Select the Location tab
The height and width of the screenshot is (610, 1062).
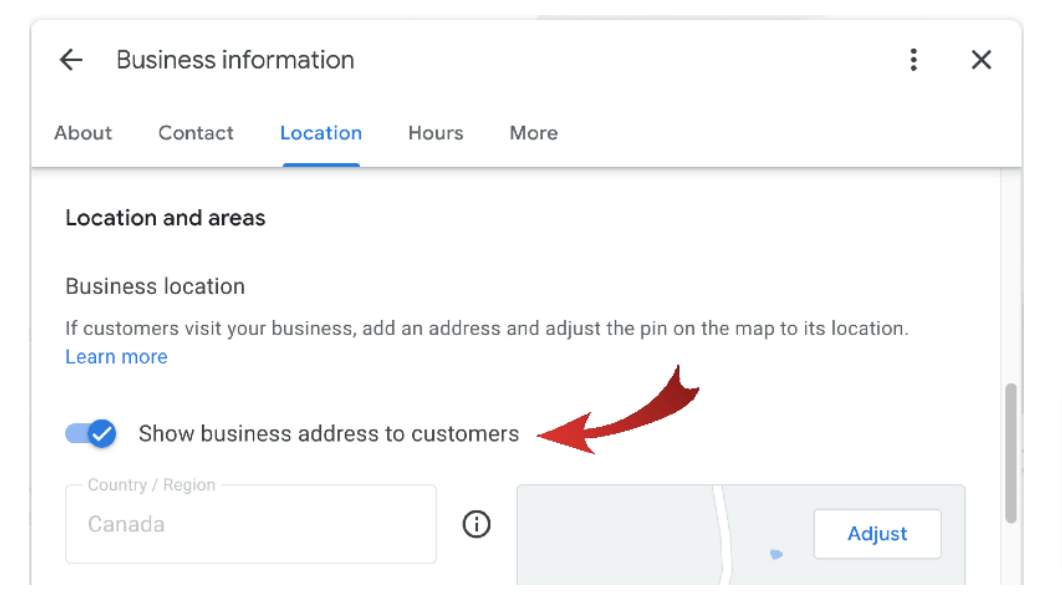tap(320, 133)
